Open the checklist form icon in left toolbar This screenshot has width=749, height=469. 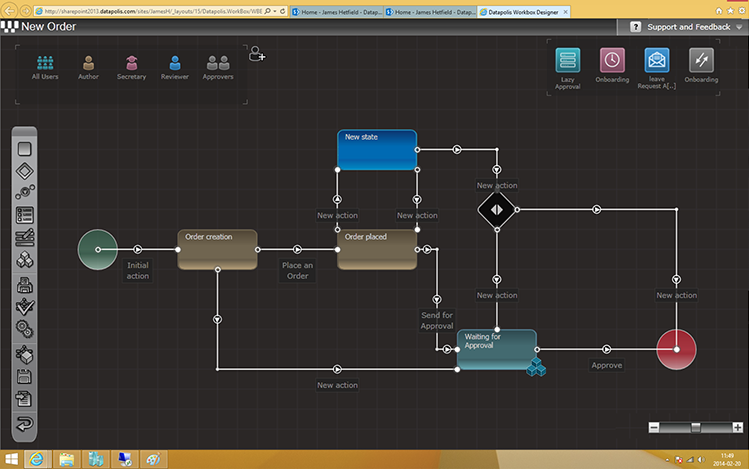click(x=24, y=215)
